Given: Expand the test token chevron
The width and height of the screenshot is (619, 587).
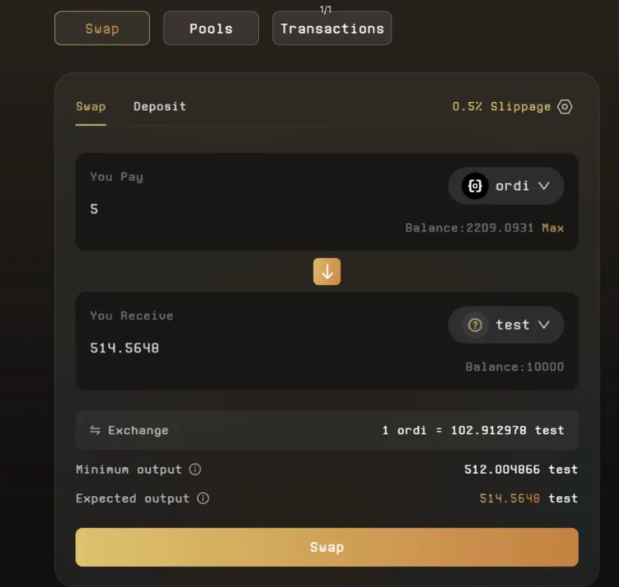Looking at the screenshot, I should [x=544, y=325].
